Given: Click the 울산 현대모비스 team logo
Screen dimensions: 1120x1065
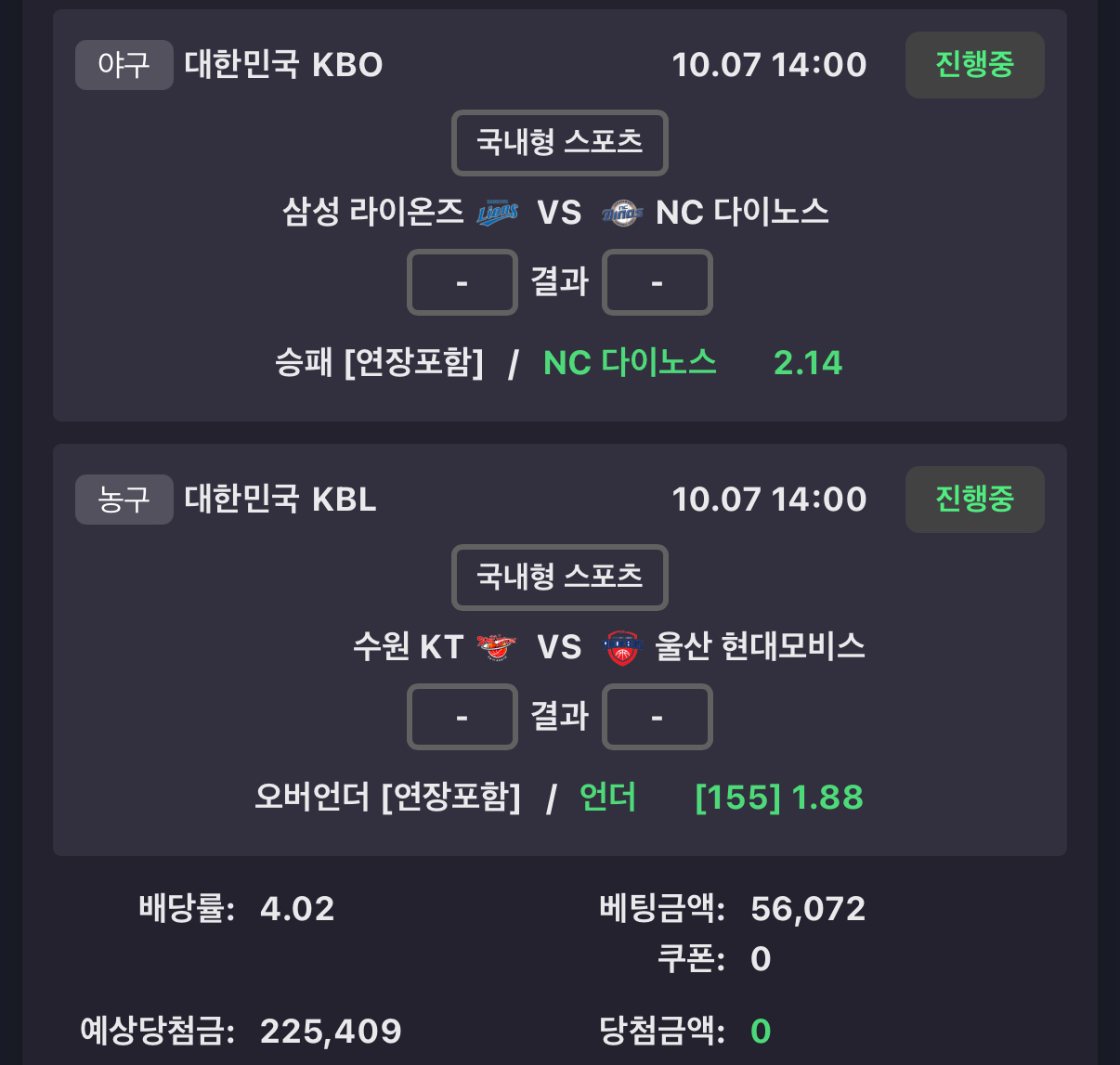Looking at the screenshot, I should 621,647.
